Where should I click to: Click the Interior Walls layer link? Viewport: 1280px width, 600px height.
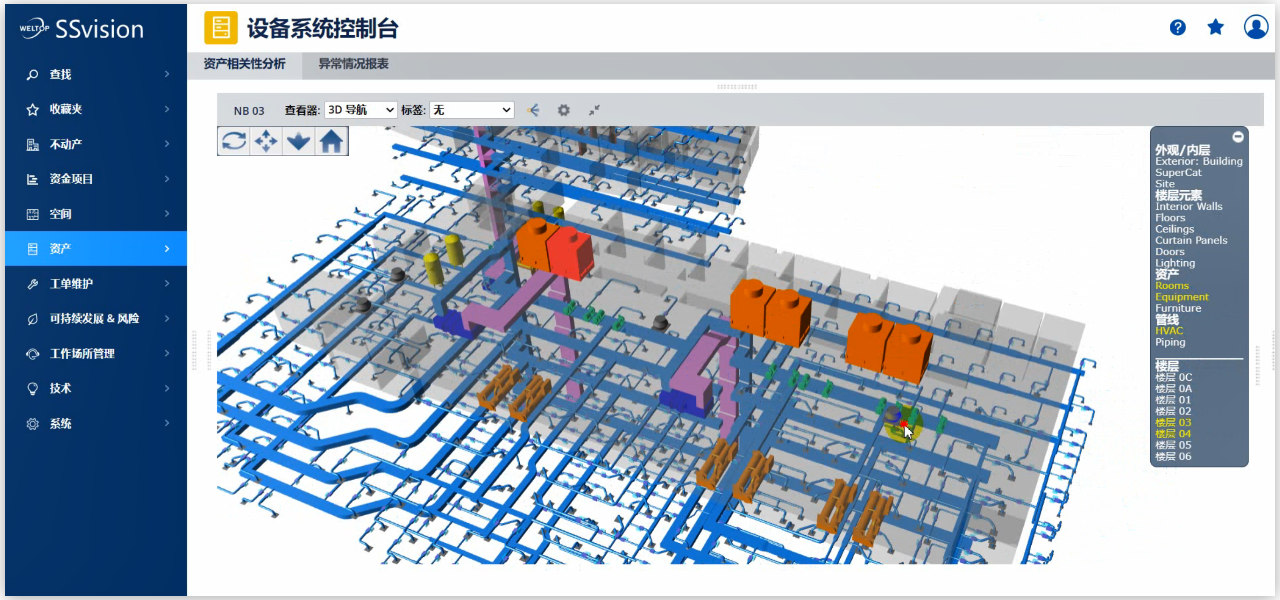point(1188,207)
